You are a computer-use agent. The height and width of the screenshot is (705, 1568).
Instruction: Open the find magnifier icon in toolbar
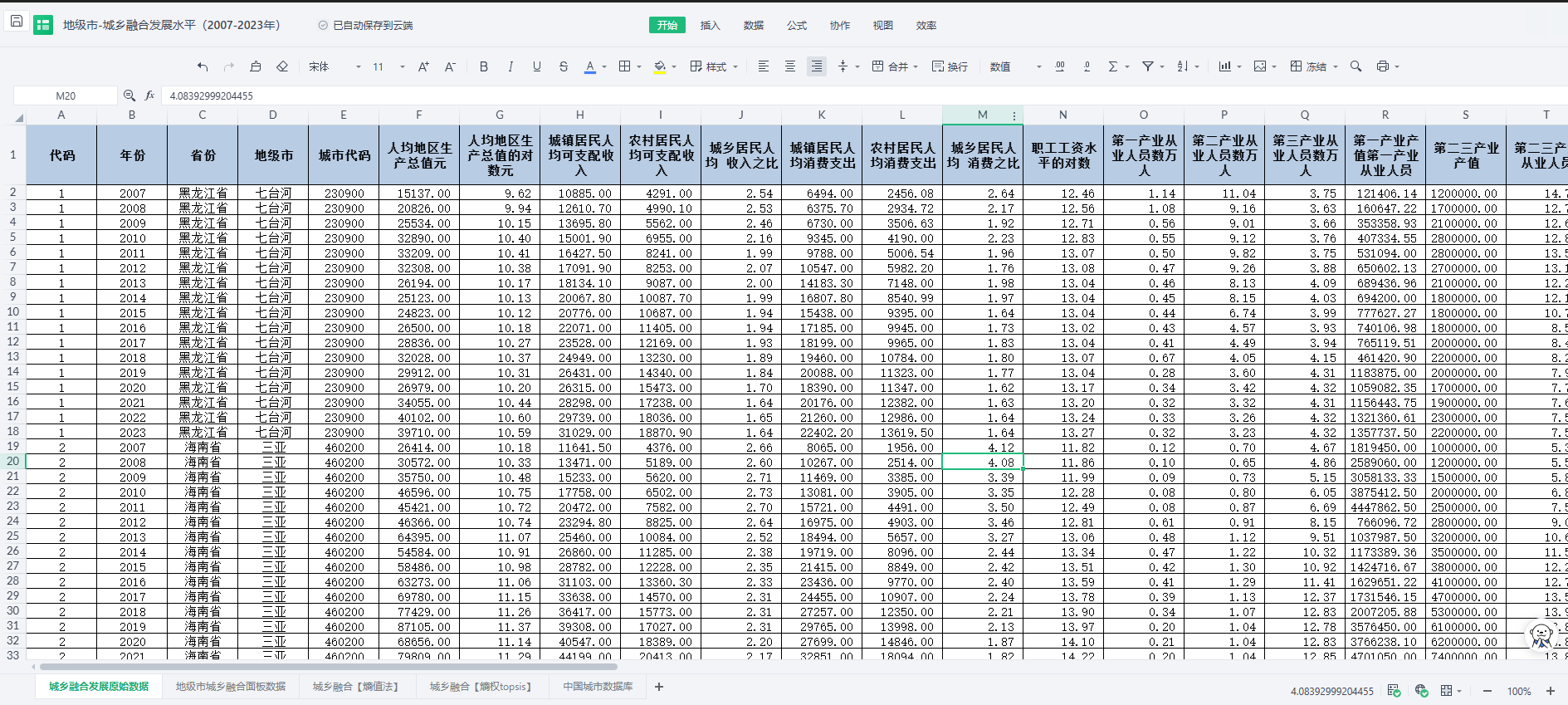(1356, 66)
